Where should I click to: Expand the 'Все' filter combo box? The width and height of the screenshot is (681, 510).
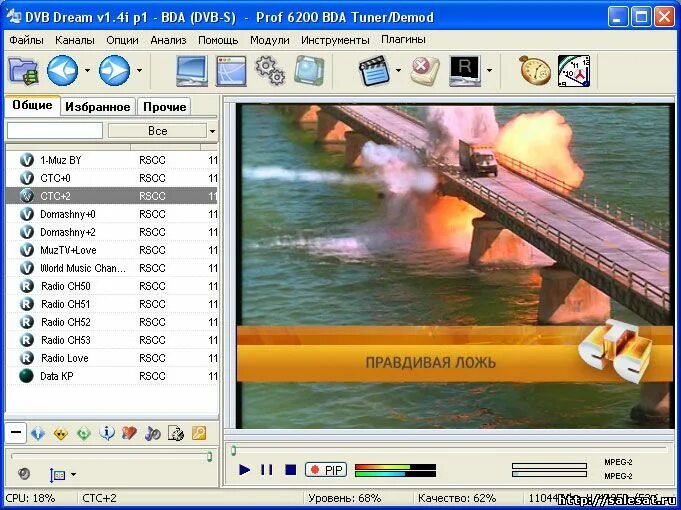[x=212, y=131]
